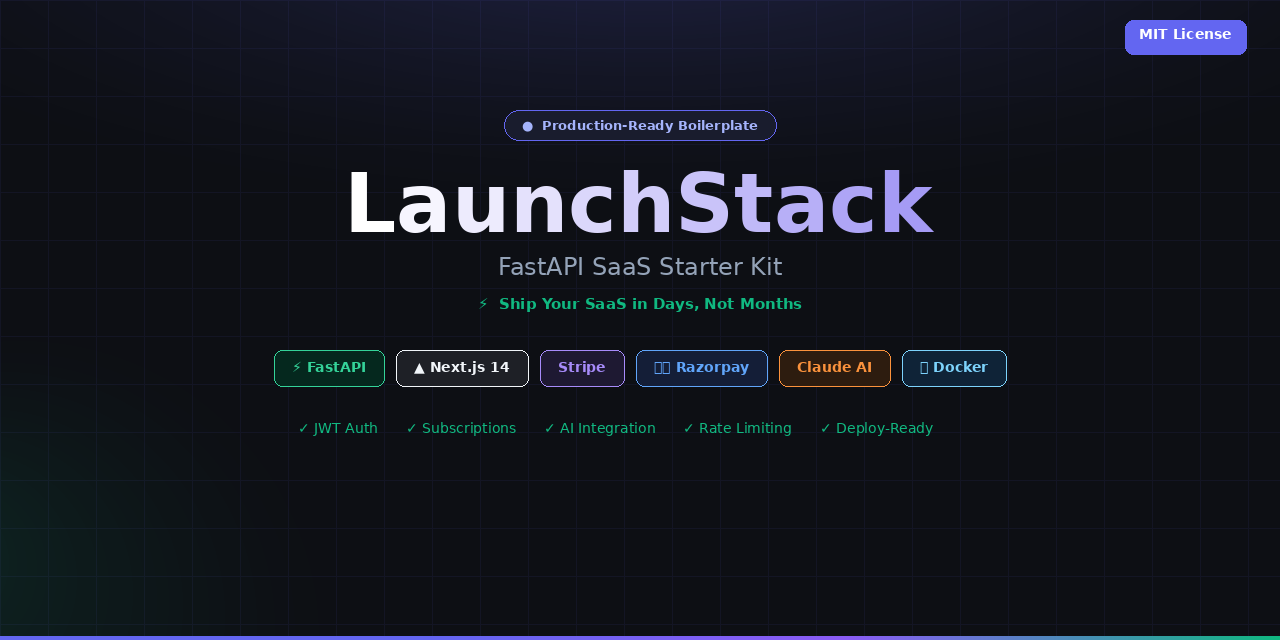Select the FastAPI tech tab
This screenshot has width=1280, height=640.
tap(329, 368)
